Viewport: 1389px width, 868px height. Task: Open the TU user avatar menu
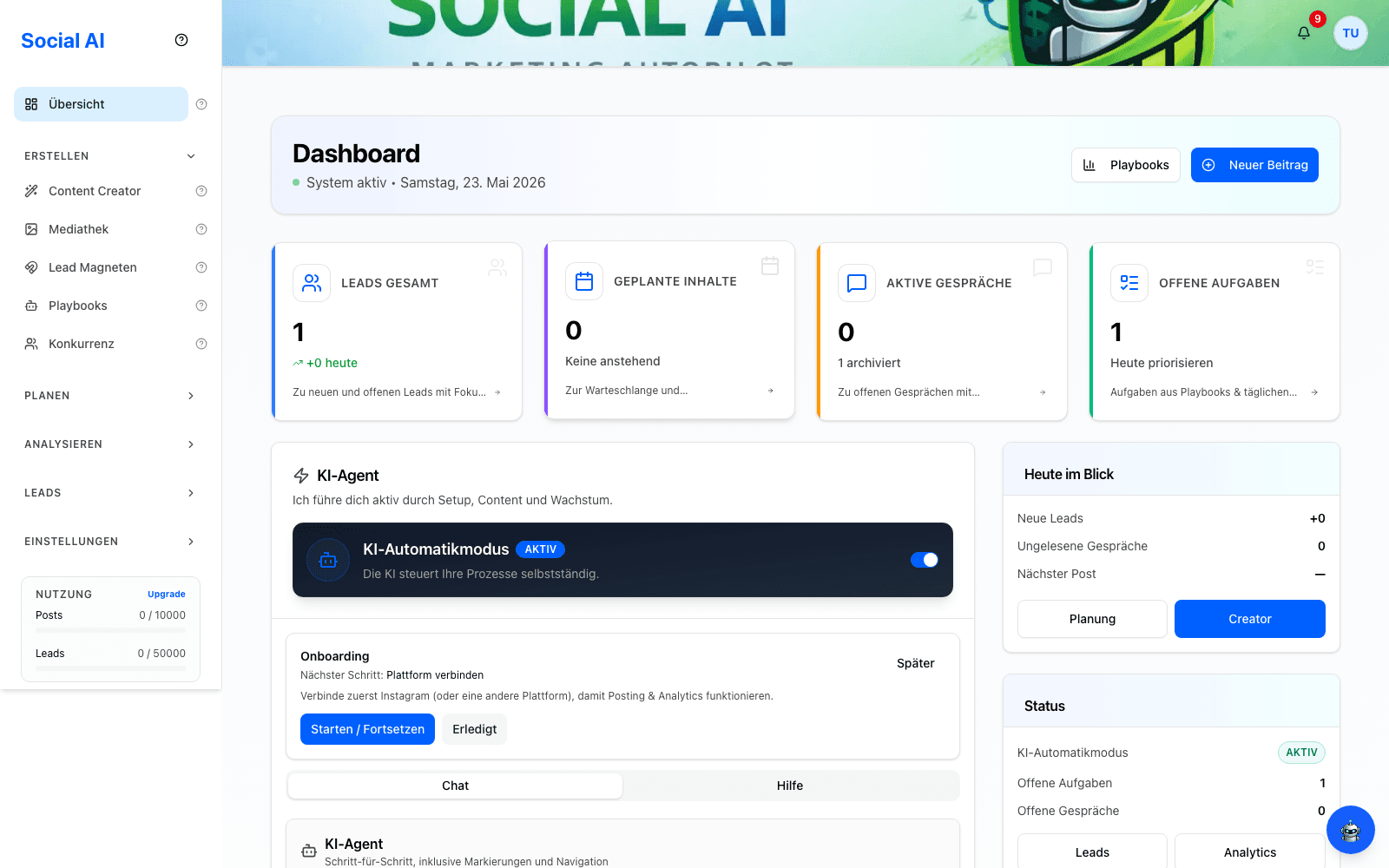[1351, 33]
